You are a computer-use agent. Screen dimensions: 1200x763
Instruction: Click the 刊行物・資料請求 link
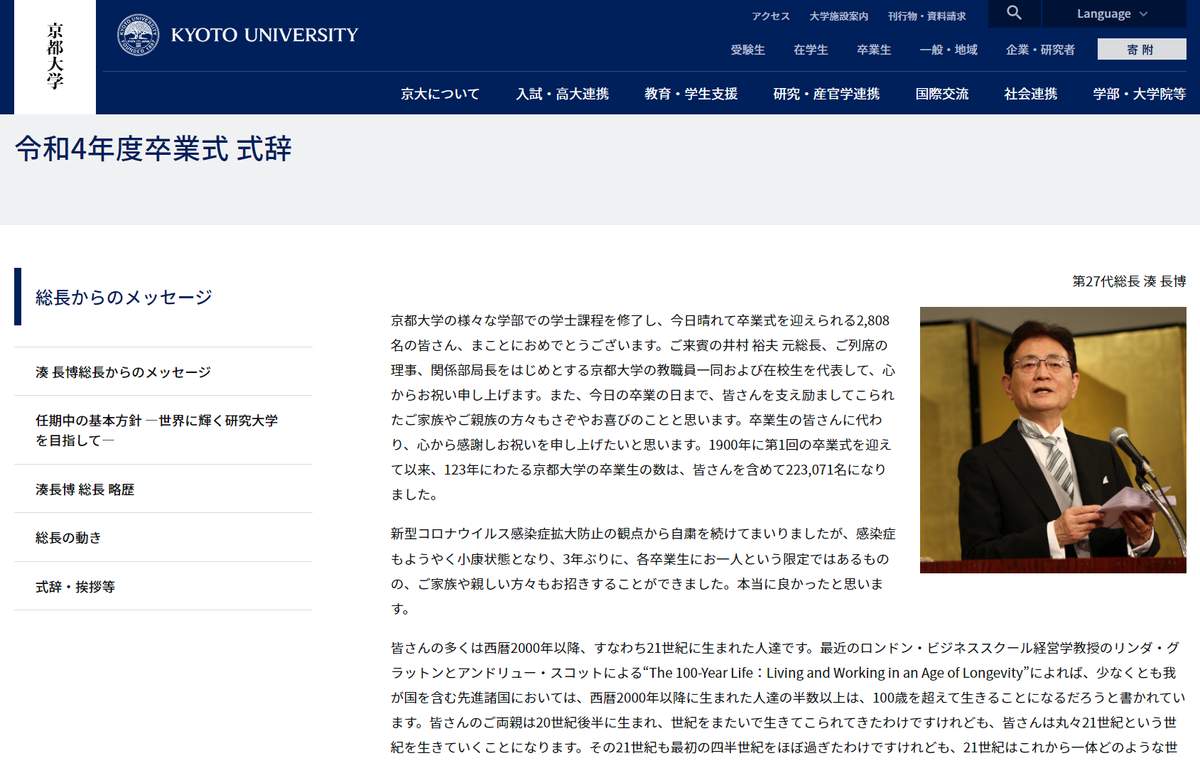(924, 14)
